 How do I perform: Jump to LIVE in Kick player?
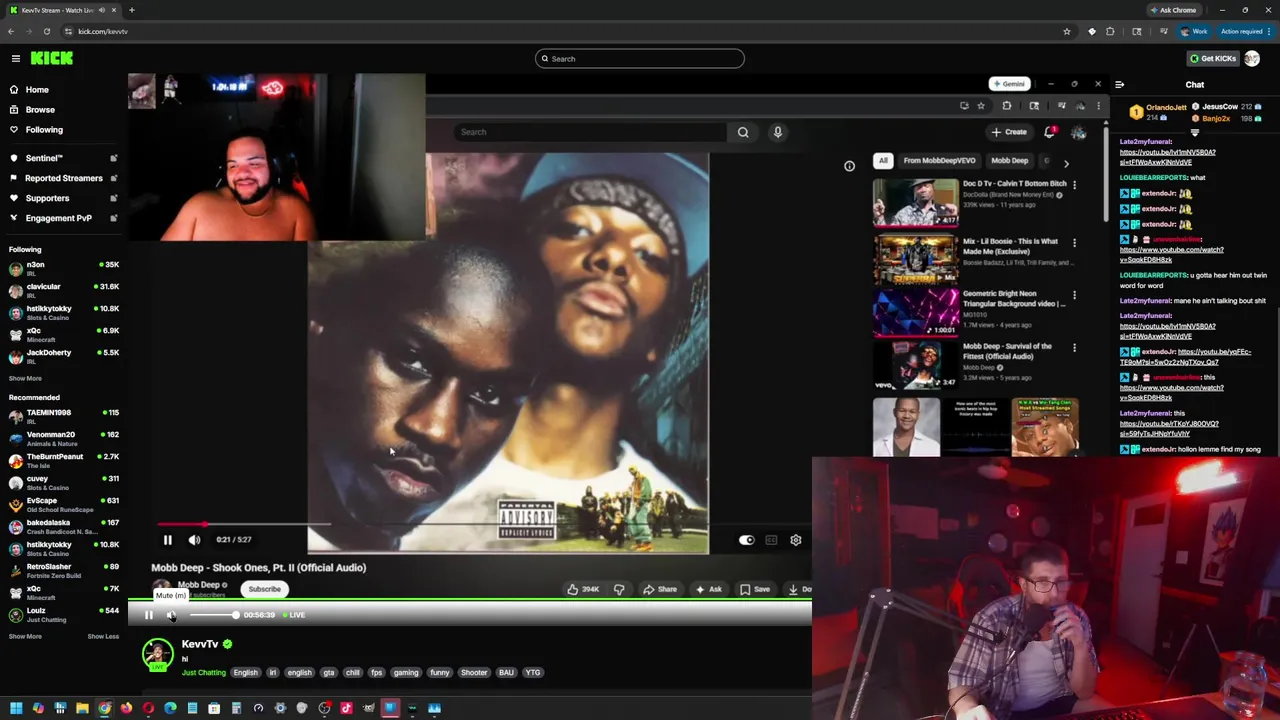point(294,615)
